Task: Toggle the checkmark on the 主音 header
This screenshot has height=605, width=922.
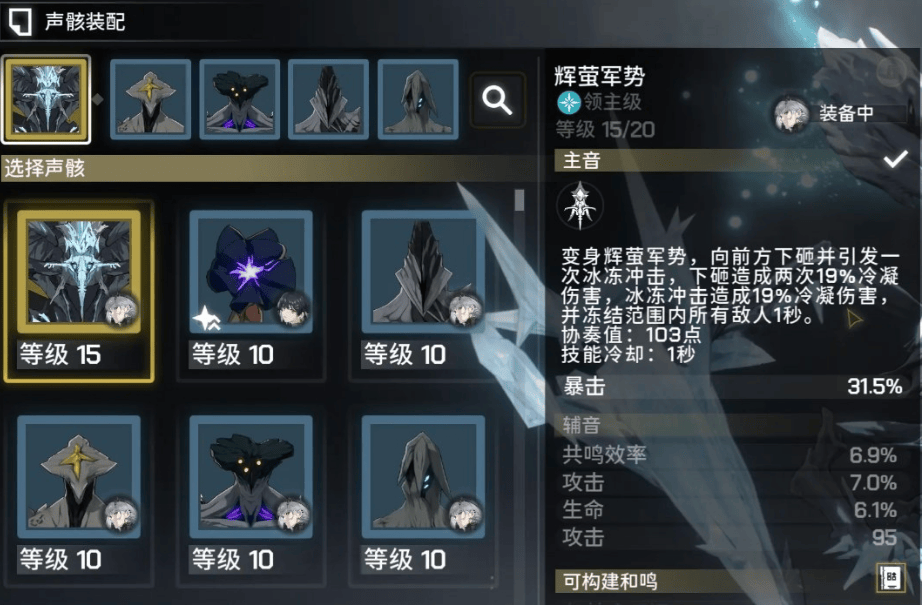Action: 895,159
